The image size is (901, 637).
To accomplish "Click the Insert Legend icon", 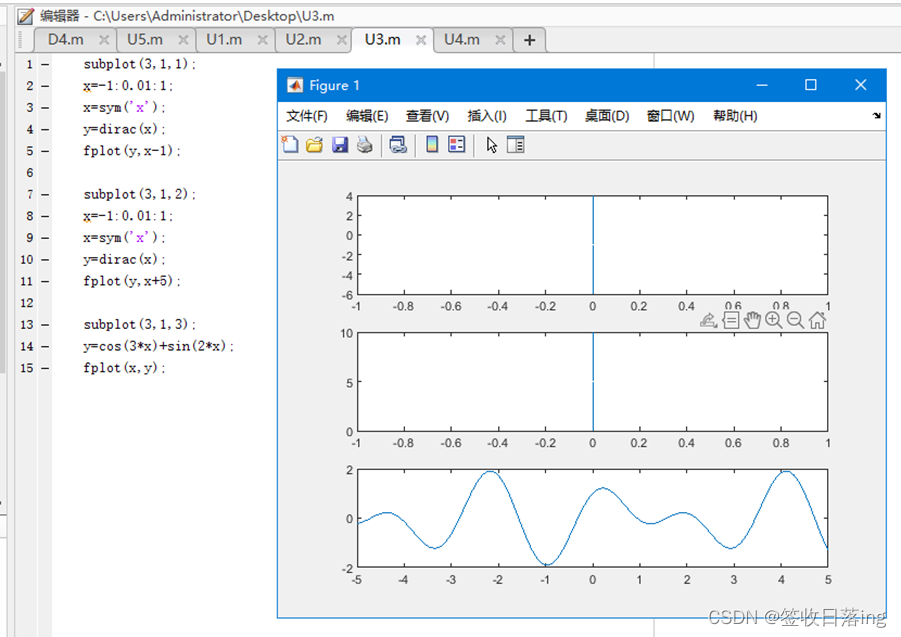I will tap(457, 145).
